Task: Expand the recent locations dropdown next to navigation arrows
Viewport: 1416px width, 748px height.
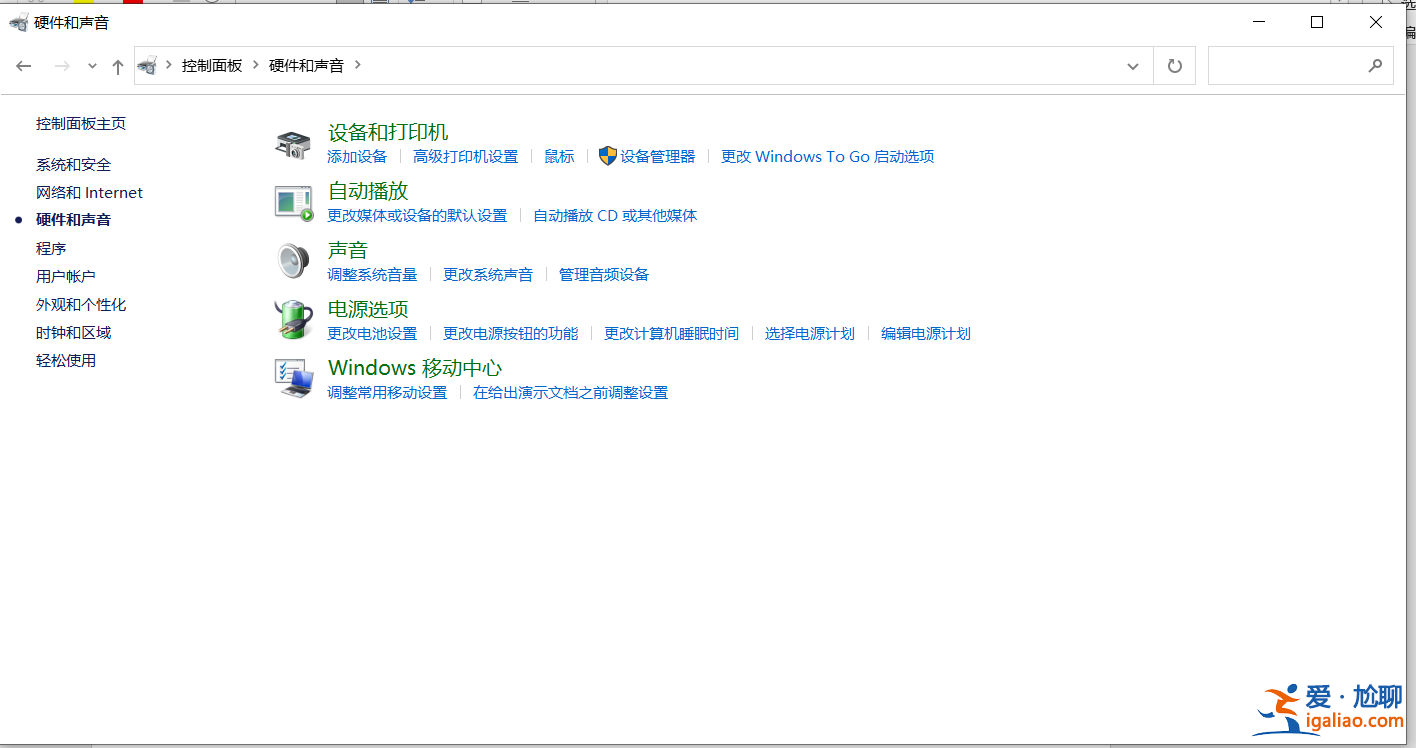Action: coord(91,65)
